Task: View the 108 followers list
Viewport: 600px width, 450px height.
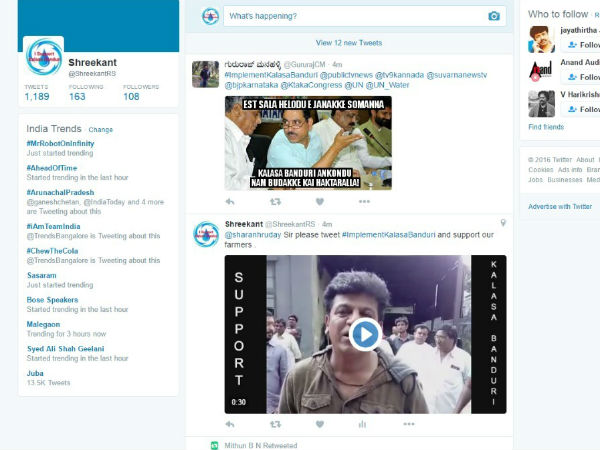Action: point(140,93)
